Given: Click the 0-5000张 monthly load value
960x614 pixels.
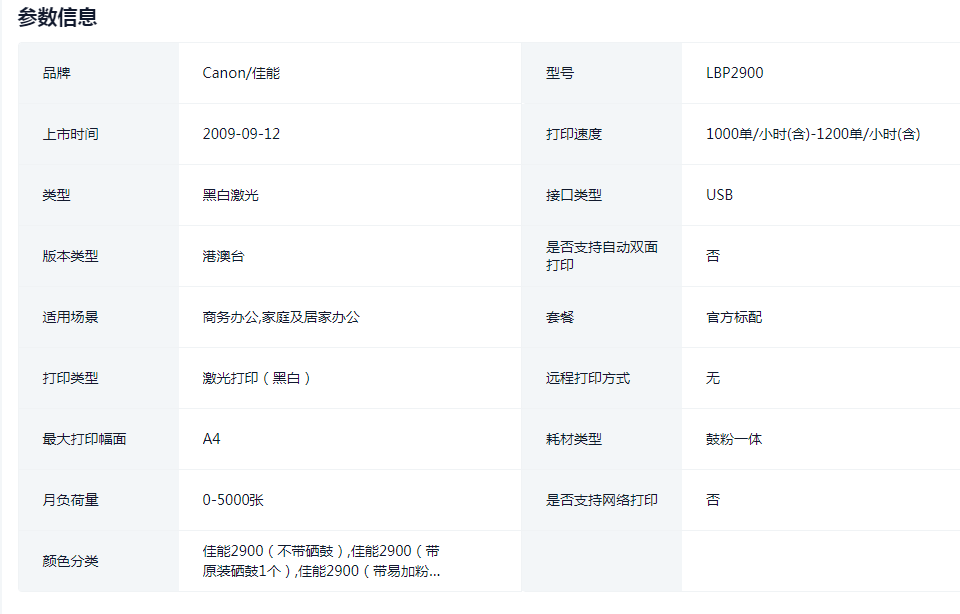Looking at the screenshot, I should (233, 500).
